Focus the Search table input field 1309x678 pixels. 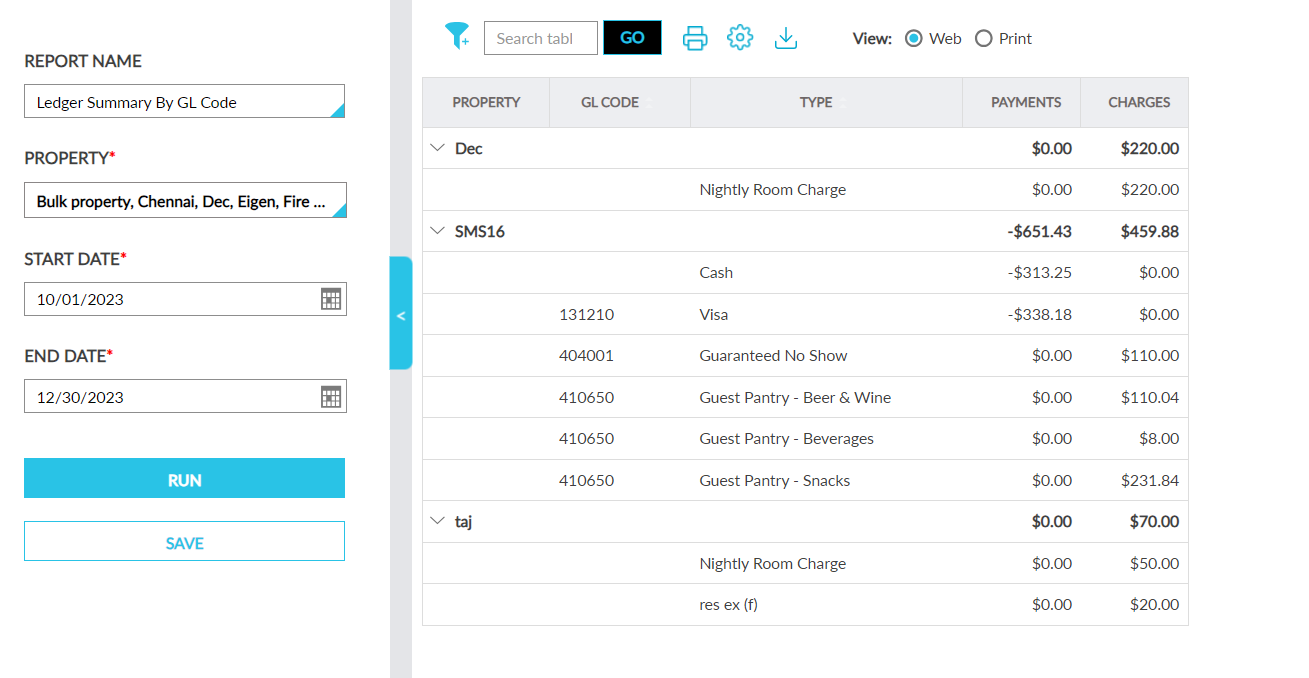tap(540, 38)
